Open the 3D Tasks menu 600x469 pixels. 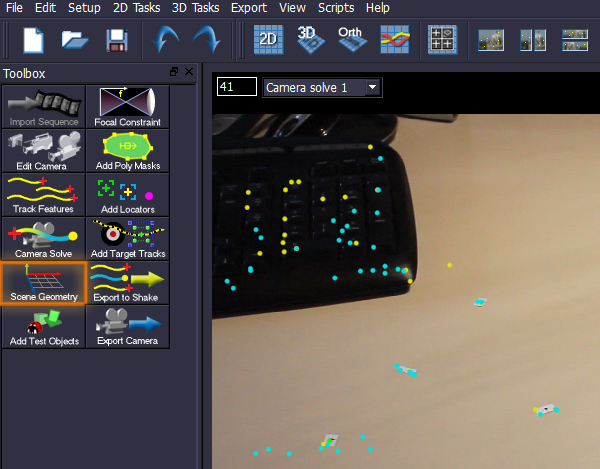coord(196,8)
